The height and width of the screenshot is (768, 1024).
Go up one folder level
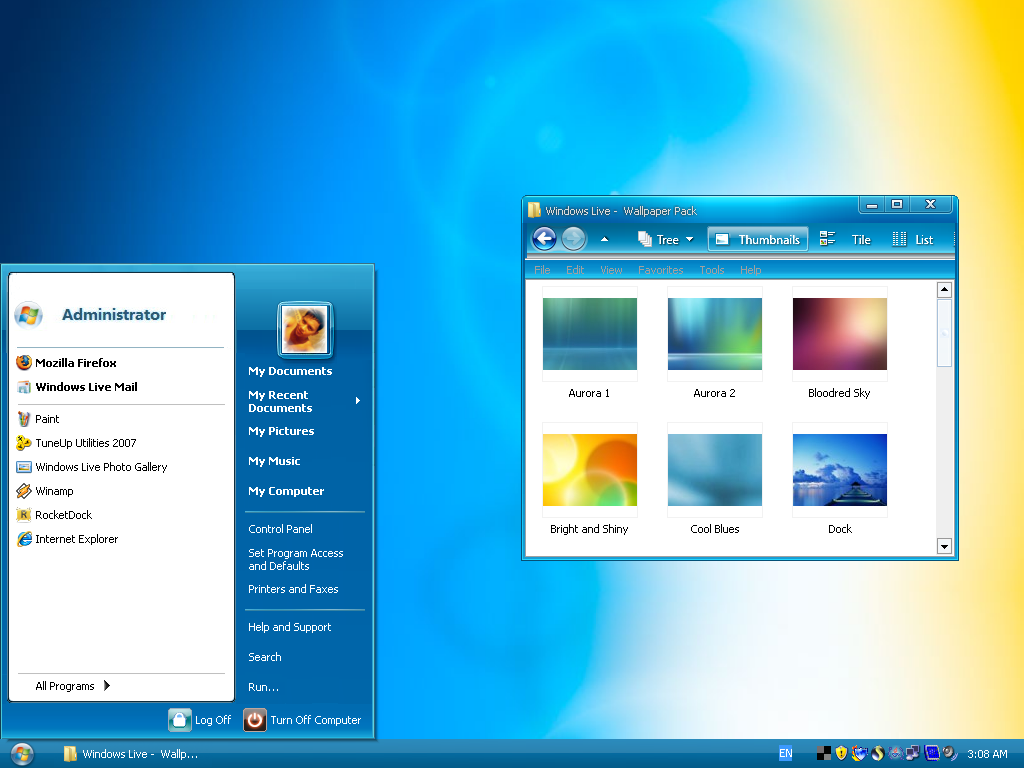pos(604,239)
